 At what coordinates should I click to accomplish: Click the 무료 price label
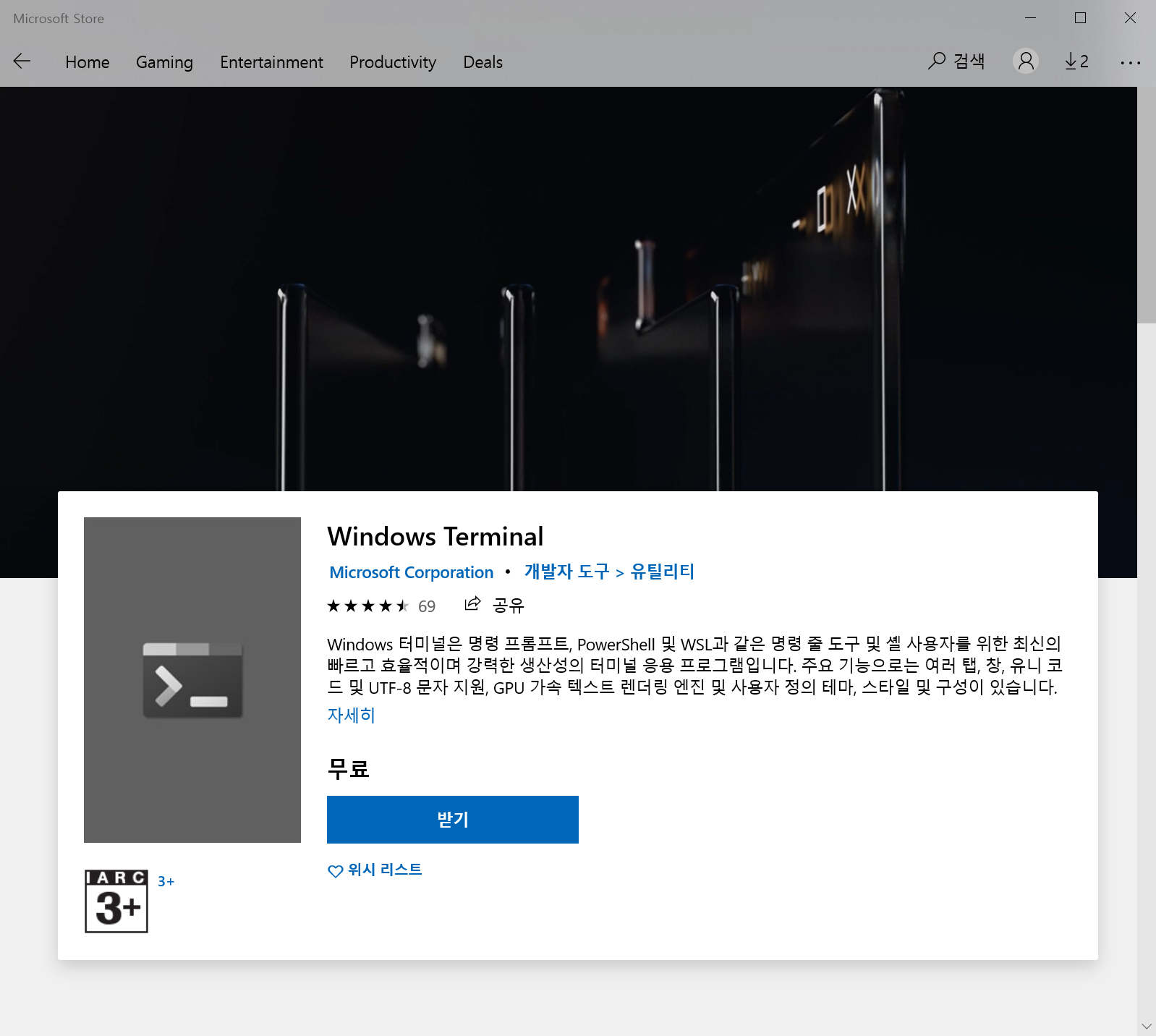click(x=349, y=768)
